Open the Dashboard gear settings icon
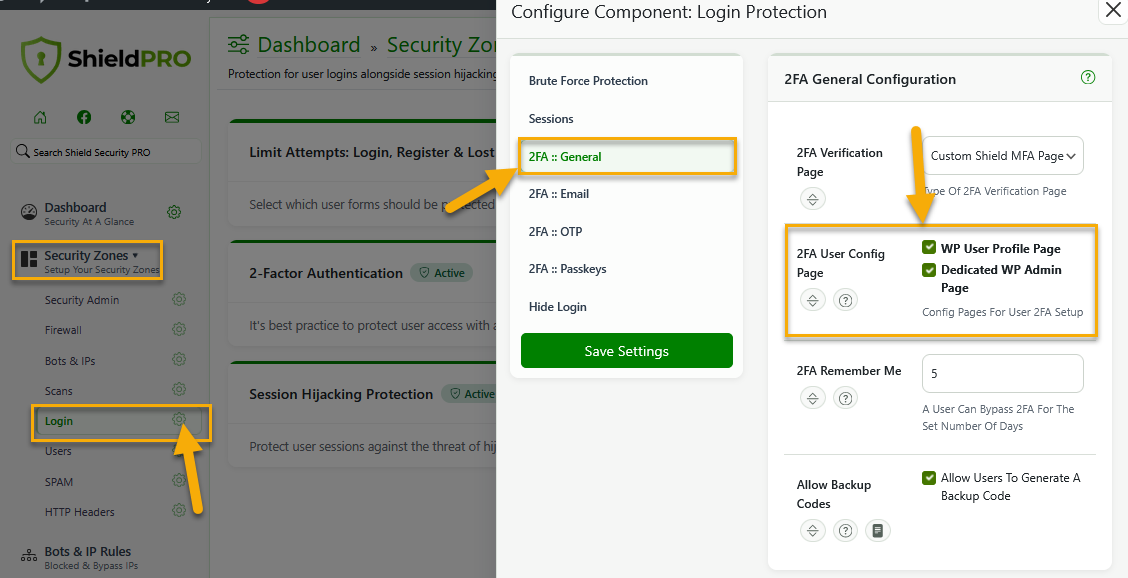 (x=174, y=212)
